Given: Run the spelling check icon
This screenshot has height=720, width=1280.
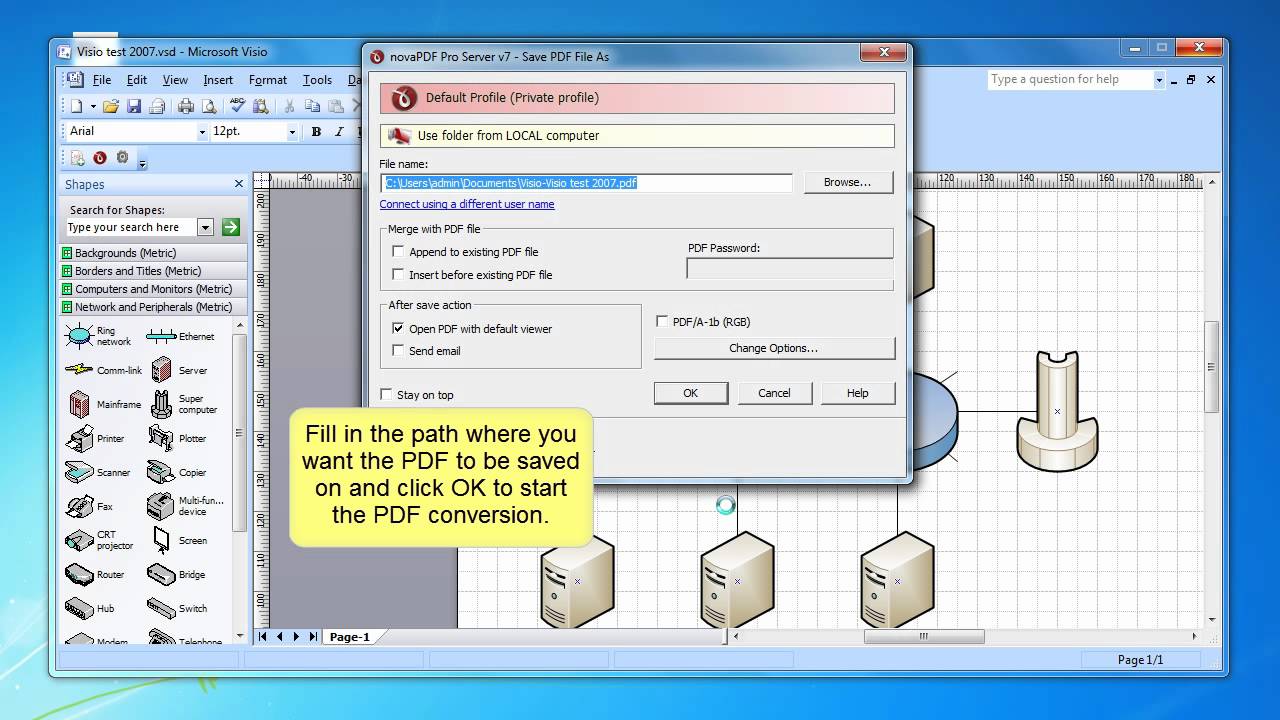Looking at the screenshot, I should (238, 105).
